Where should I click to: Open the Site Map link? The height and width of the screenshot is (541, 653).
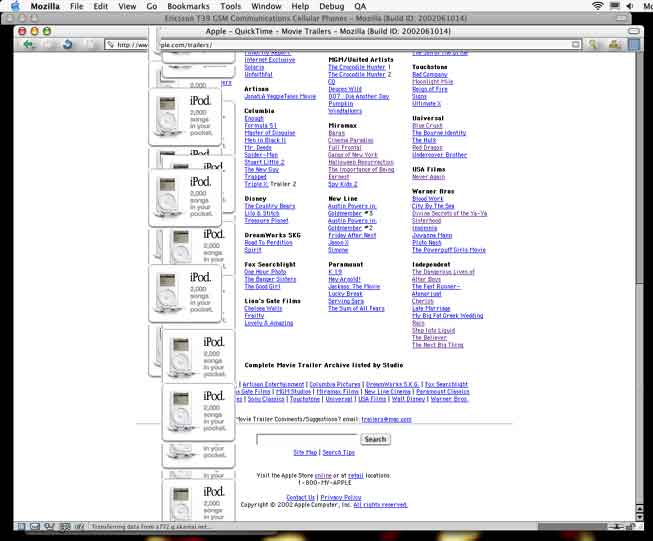point(305,452)
